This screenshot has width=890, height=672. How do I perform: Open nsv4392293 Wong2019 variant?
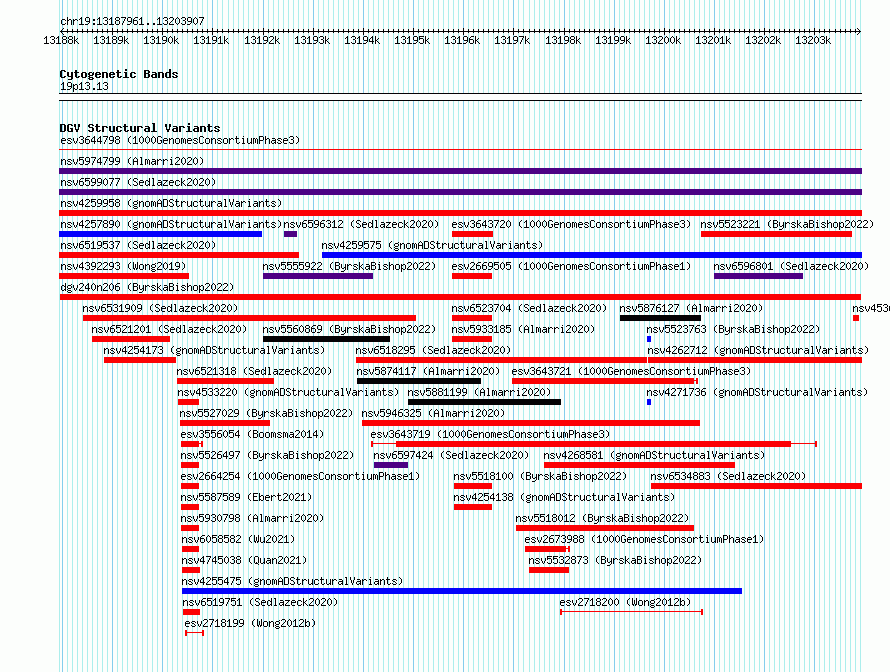[x=123, y=266]
